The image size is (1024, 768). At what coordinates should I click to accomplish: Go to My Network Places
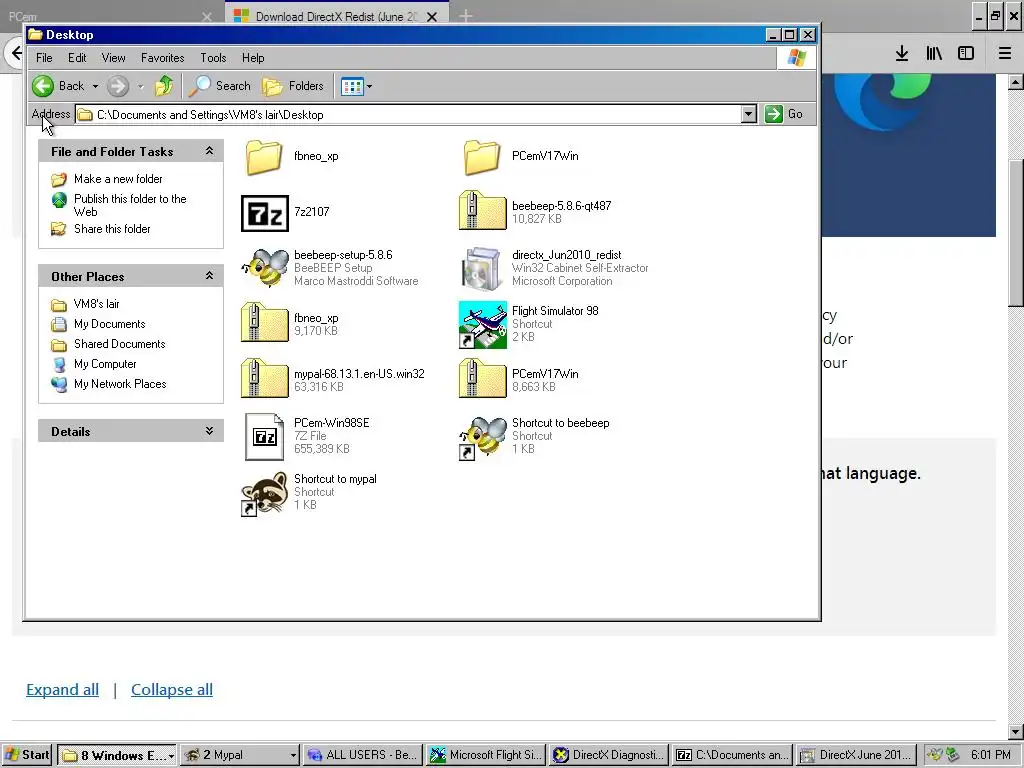(x=120, y=385)
